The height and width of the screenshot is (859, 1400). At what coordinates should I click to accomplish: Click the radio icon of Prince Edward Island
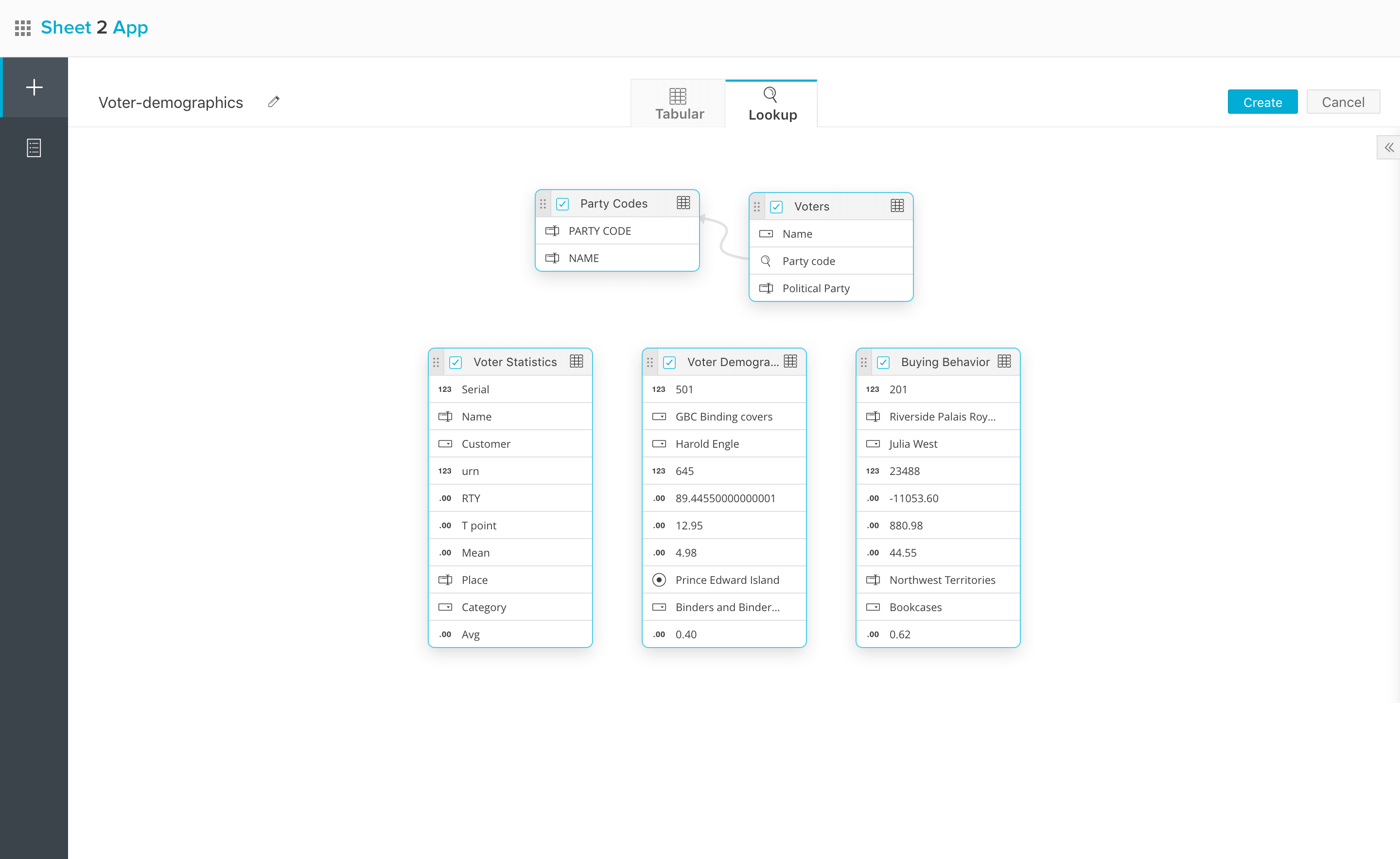[659, 580]
